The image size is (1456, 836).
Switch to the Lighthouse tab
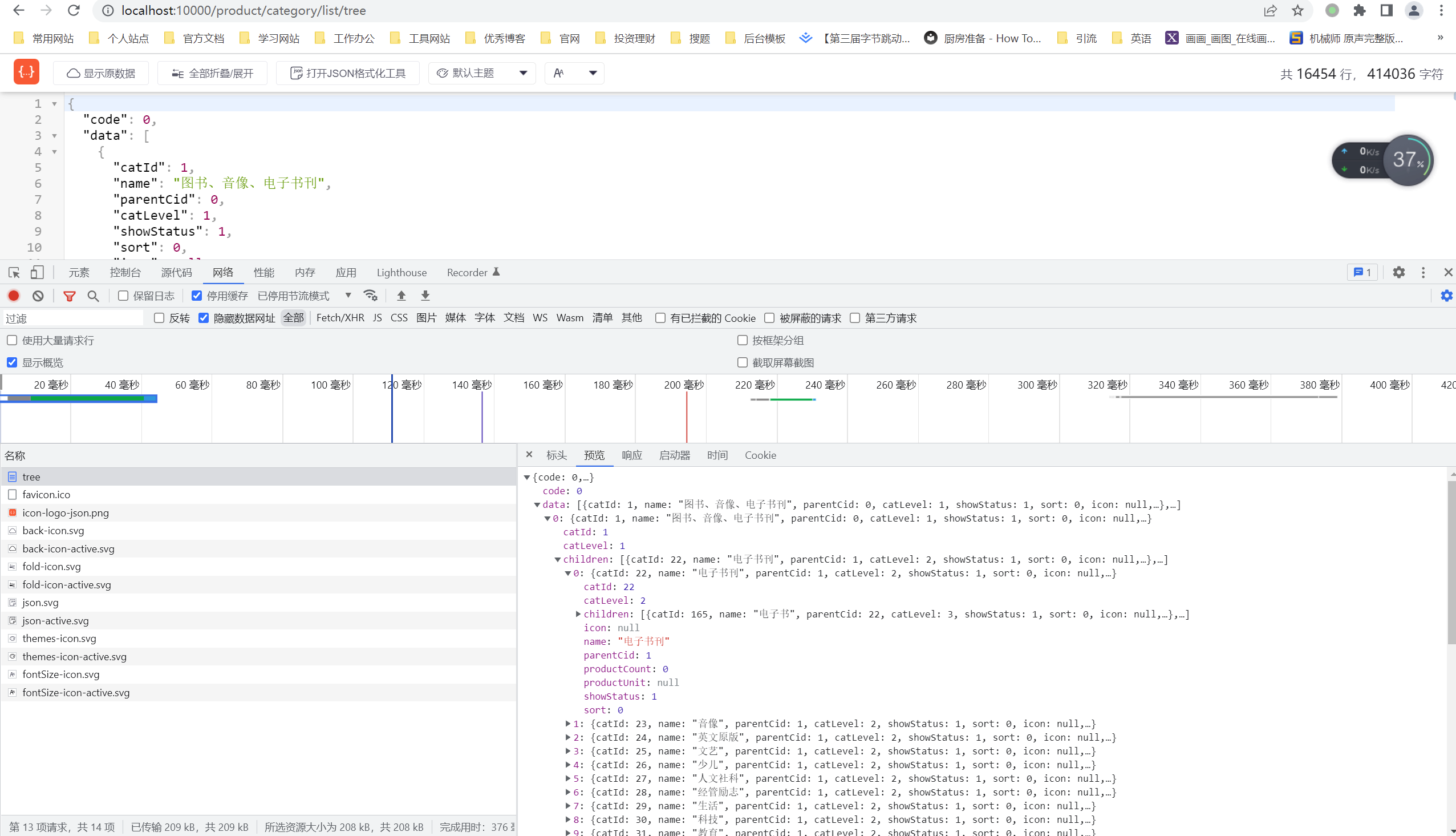[401, 273]
